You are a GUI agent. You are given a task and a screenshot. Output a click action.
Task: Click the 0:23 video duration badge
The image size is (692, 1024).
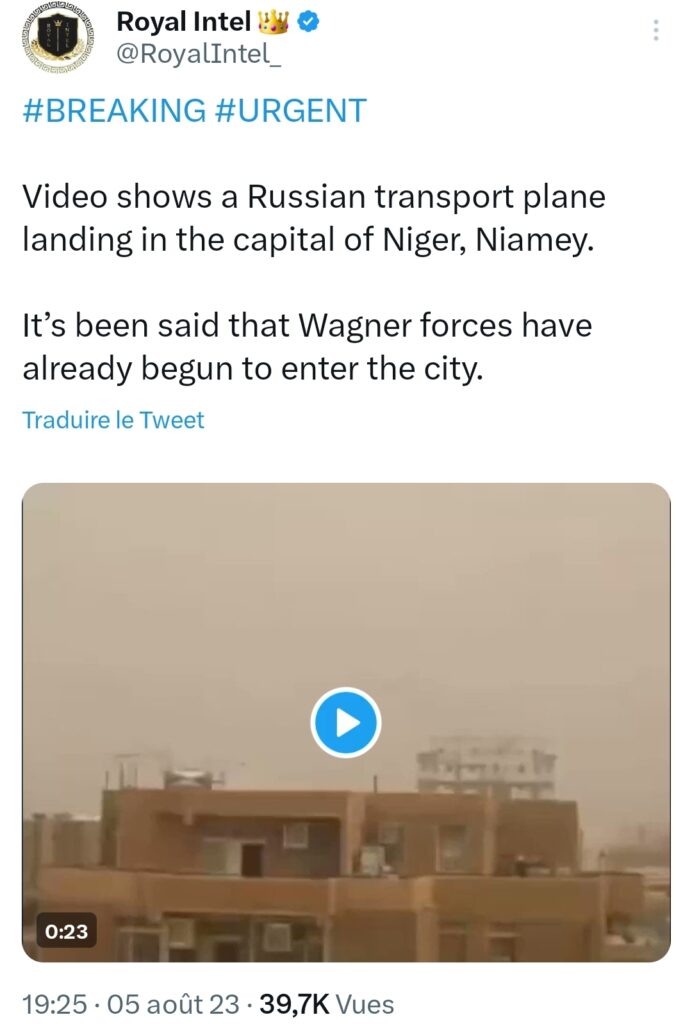pos(67,930)
